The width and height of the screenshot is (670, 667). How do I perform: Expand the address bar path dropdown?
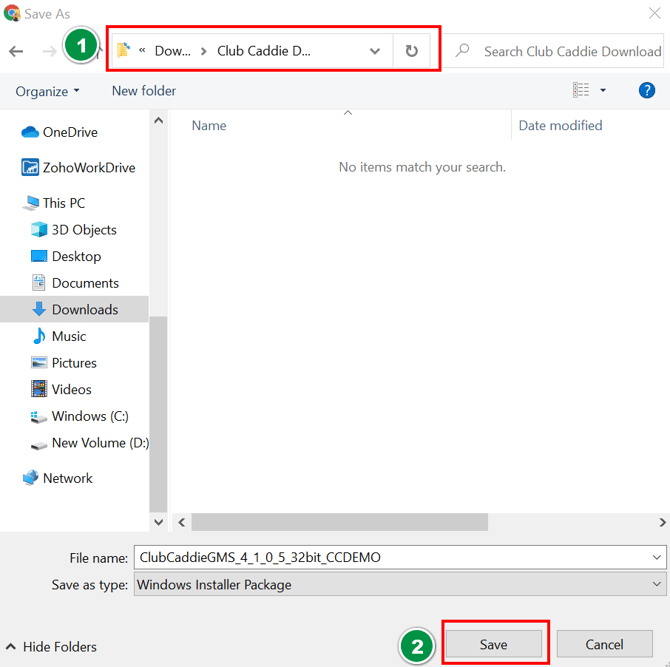(x=375, y=51)
